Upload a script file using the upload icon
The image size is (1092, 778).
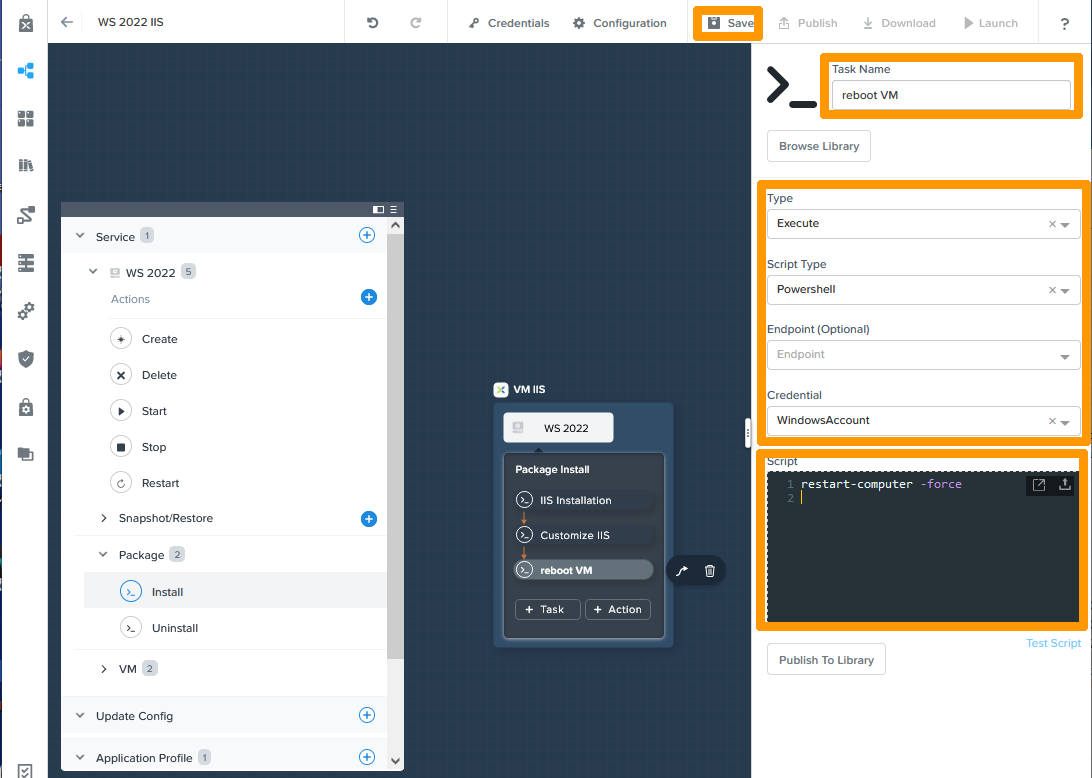click(x=1065, y=484)
